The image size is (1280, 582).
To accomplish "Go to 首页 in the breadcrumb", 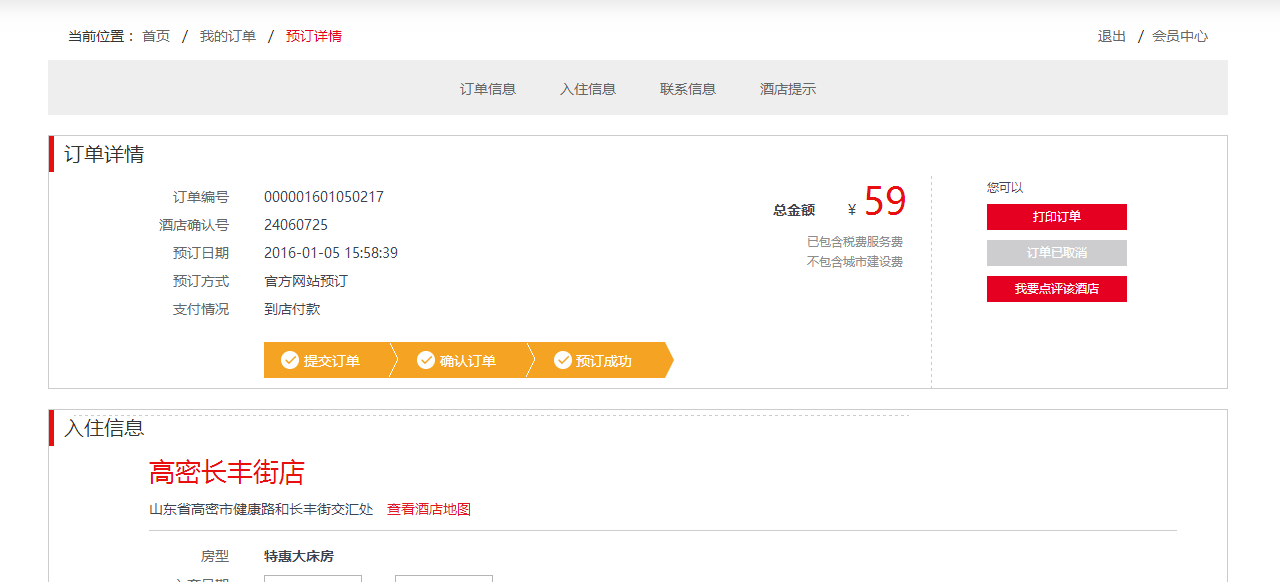I will pyautogui.click(x=156, y=36).
